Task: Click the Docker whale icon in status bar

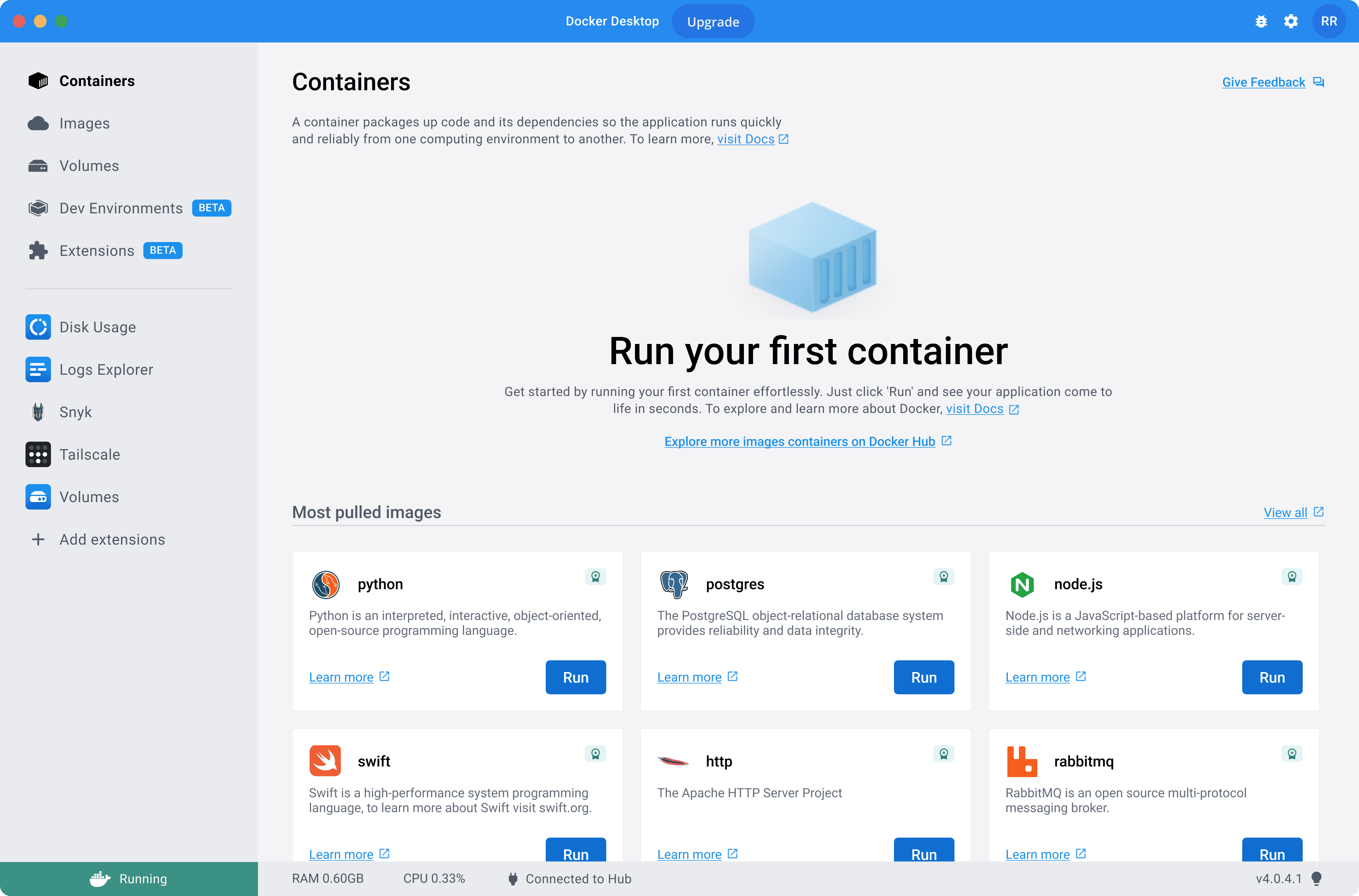Action: pyautogui.click(x=99, y=879)
